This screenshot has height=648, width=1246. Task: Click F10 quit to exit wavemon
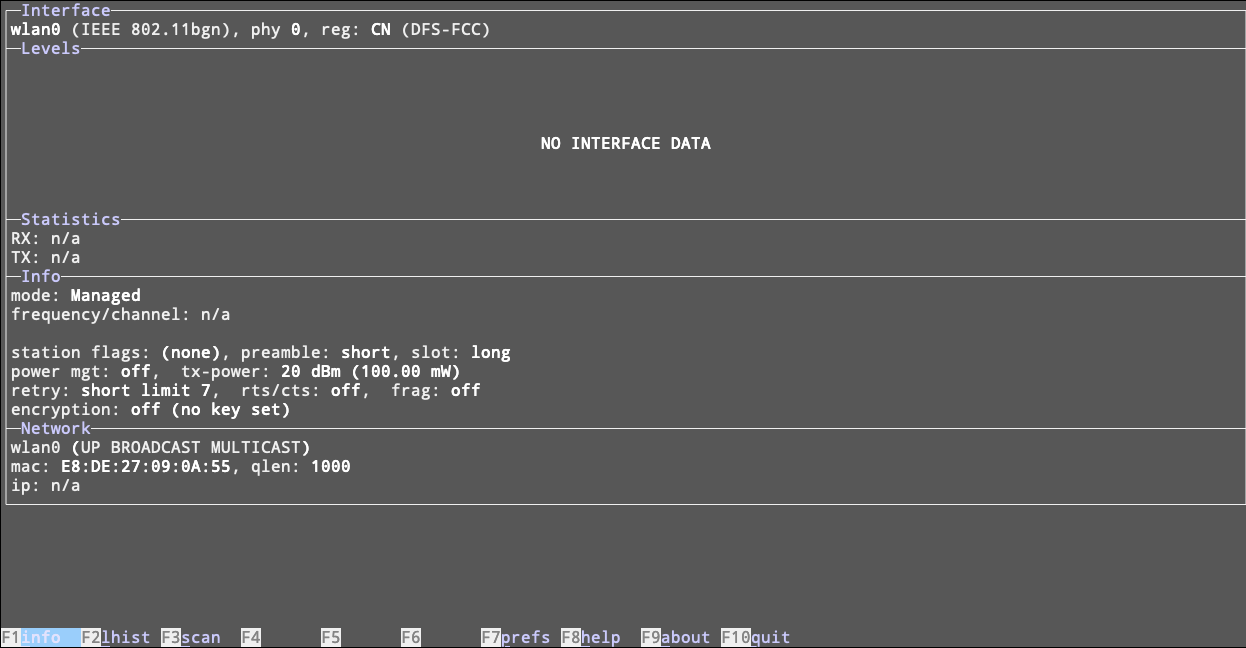click(x=756, y=637)
